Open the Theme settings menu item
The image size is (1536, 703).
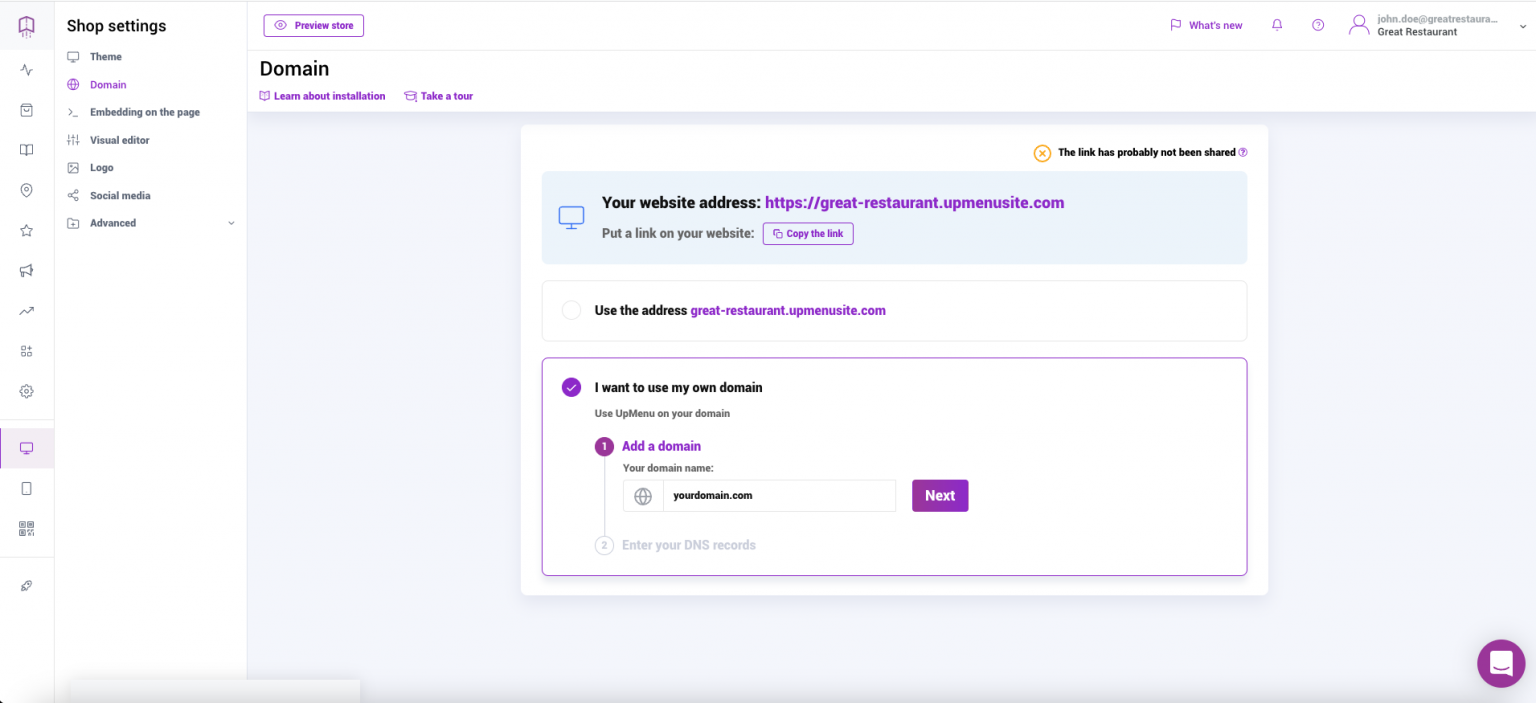105,57
